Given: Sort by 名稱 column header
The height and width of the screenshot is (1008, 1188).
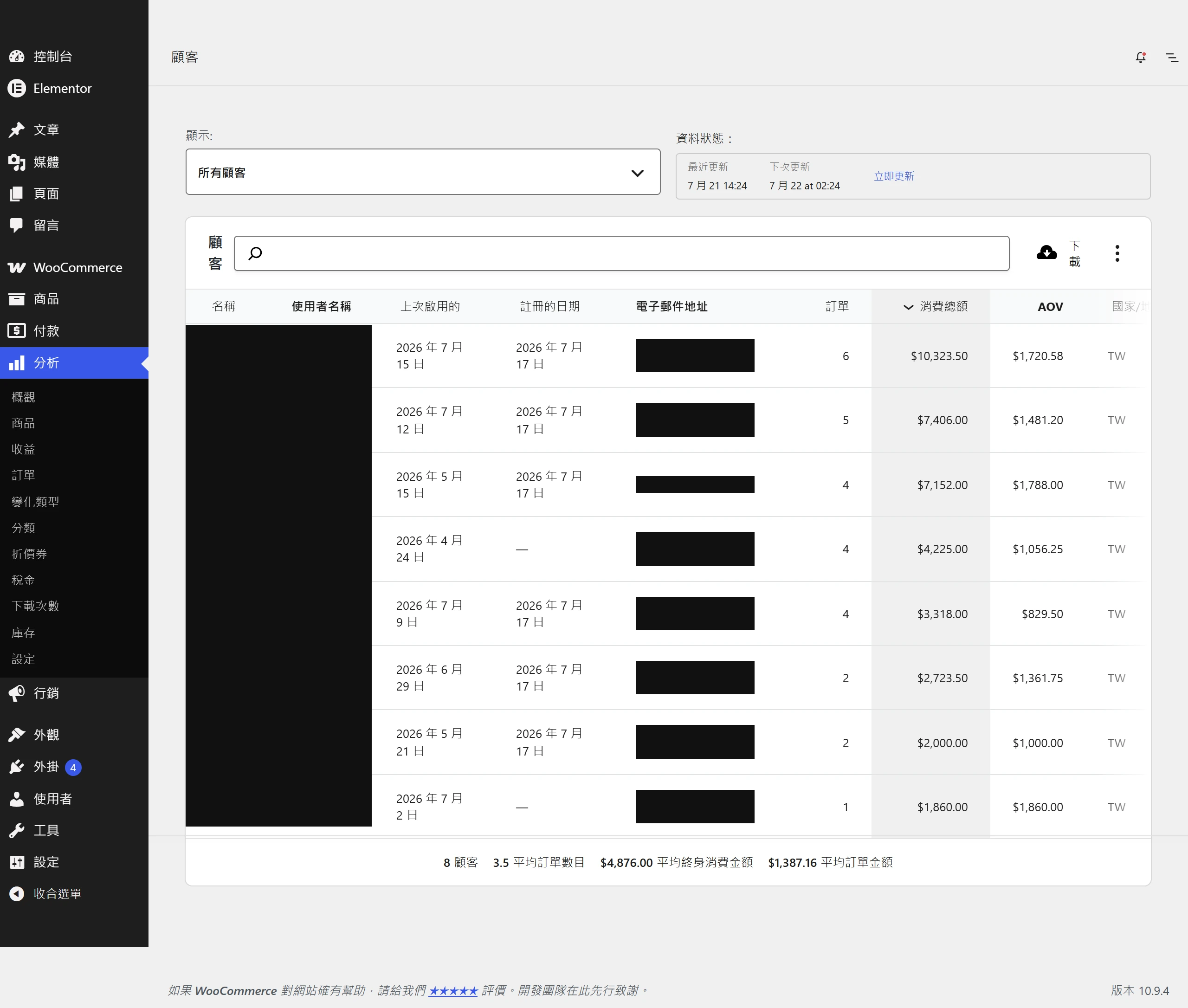Looking at the screenshot, I should pos(223,306).
